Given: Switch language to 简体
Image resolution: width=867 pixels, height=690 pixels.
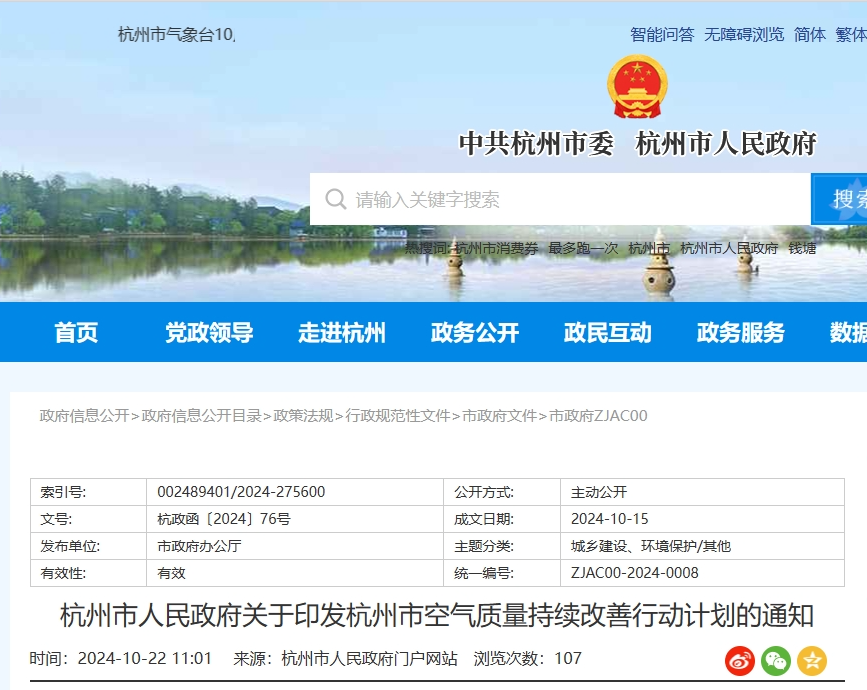Looking at the screenshot, I should tap(810, 34).
